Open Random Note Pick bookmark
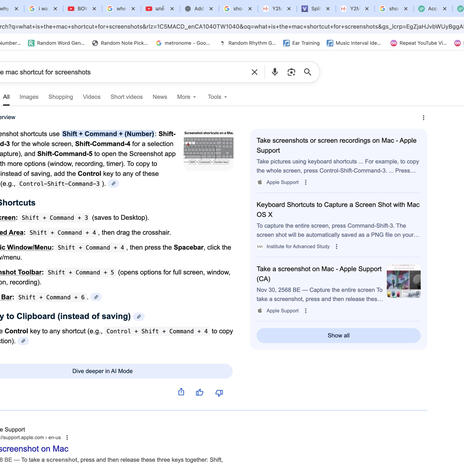Viewport: 464px width, 464px height. click(x=120, y=43)
